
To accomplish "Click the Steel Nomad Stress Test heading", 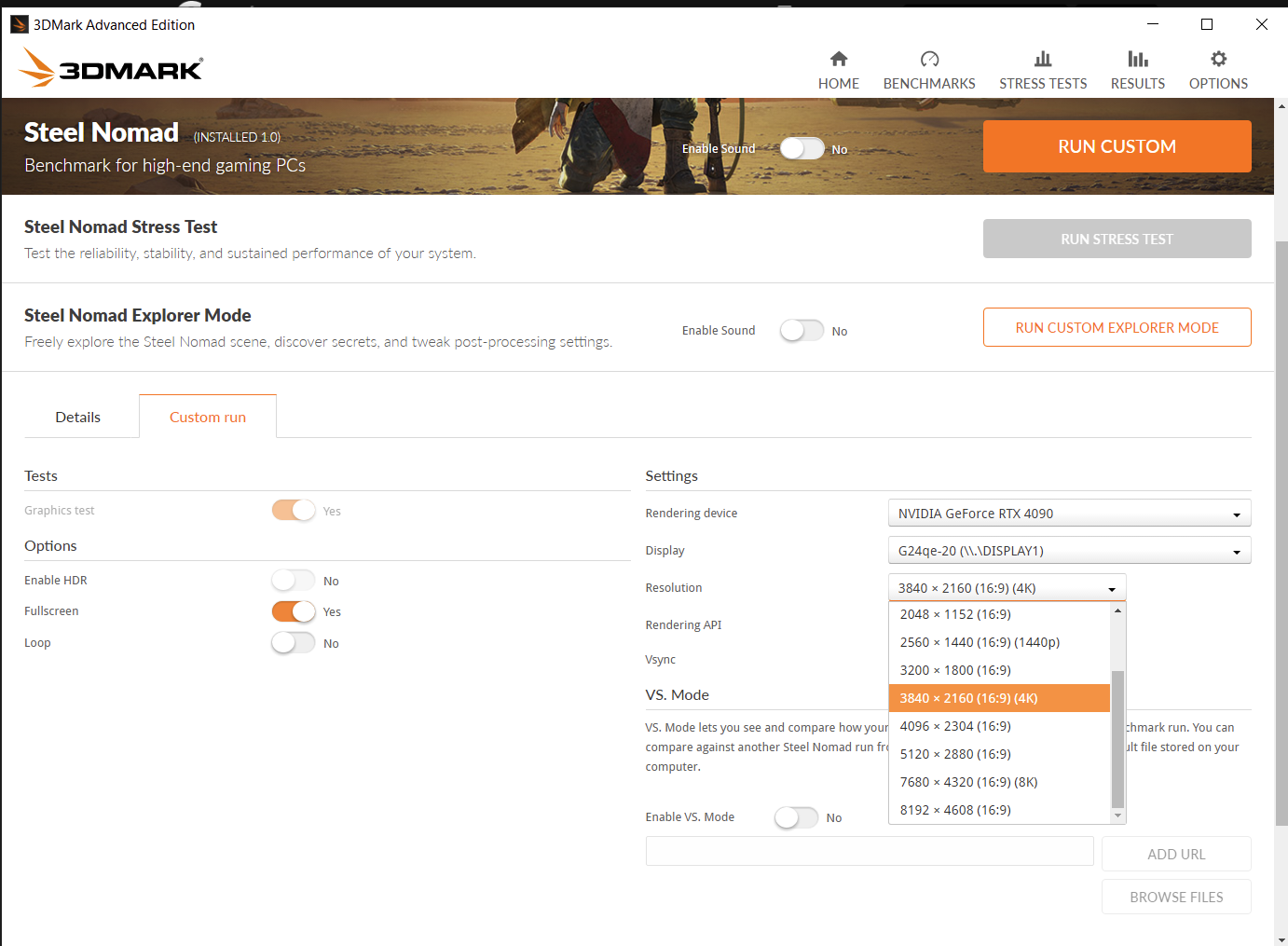I will pos(120,226).
